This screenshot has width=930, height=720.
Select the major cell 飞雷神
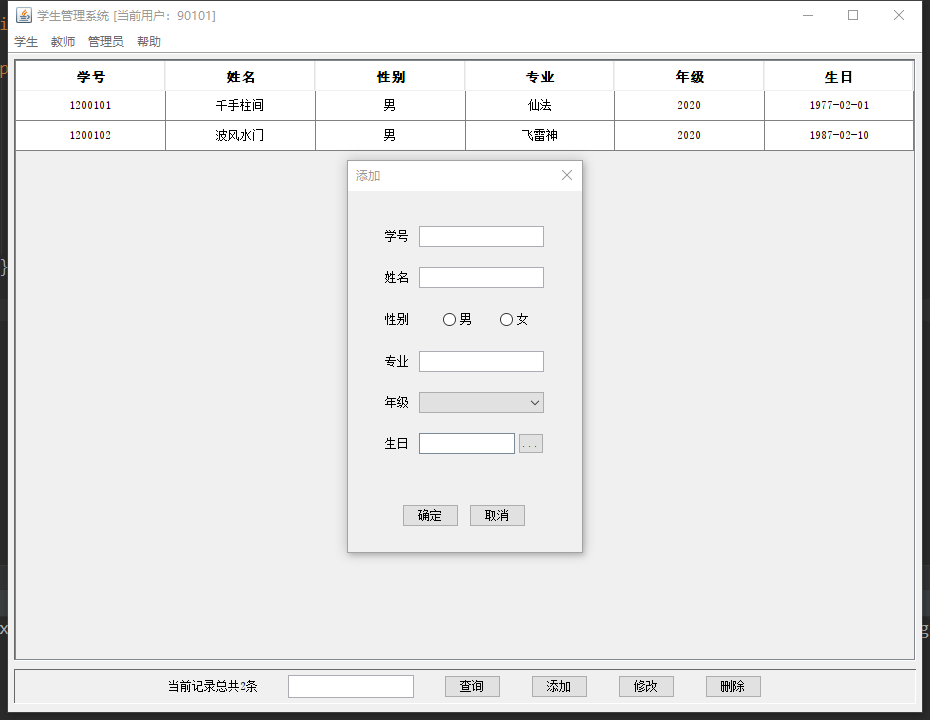tap(540, 136)
